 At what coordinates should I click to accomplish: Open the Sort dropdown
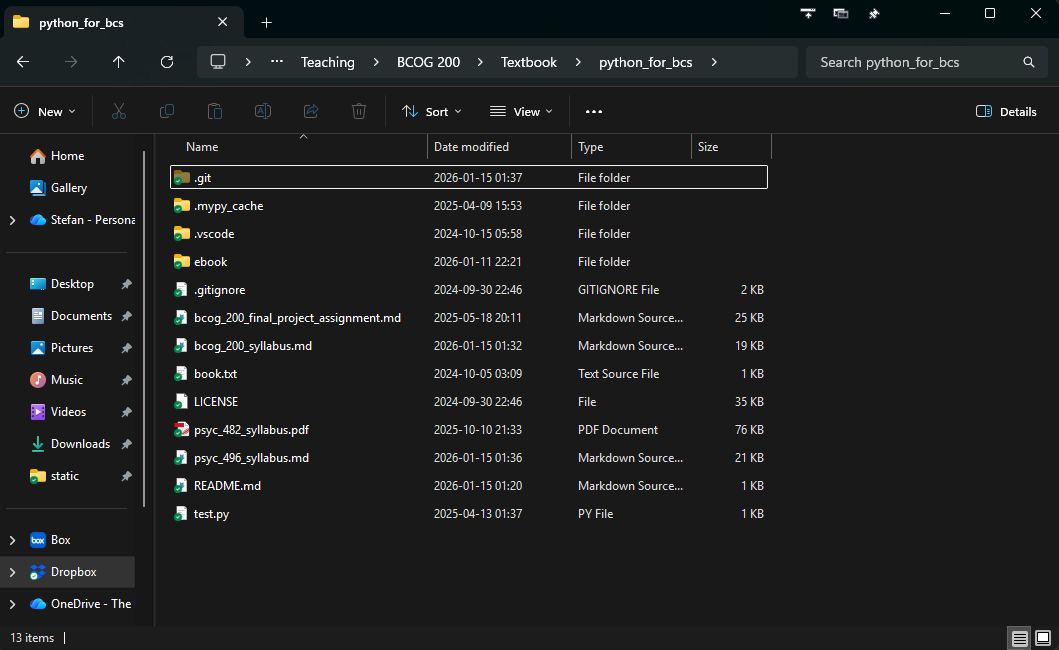pos(430,111)
